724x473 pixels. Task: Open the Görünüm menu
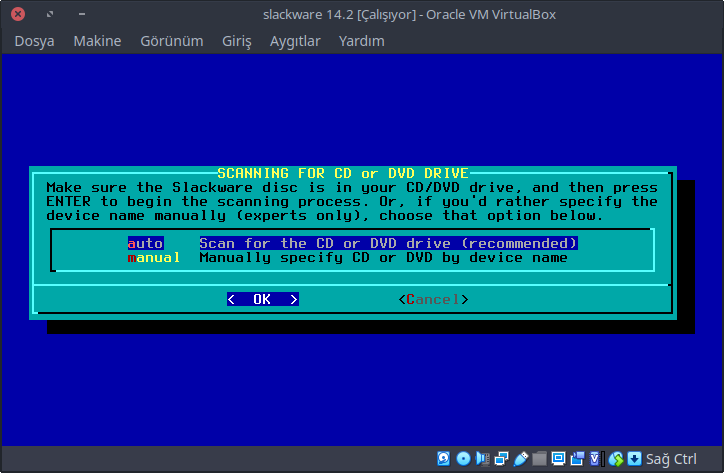[x=172, y=41]
